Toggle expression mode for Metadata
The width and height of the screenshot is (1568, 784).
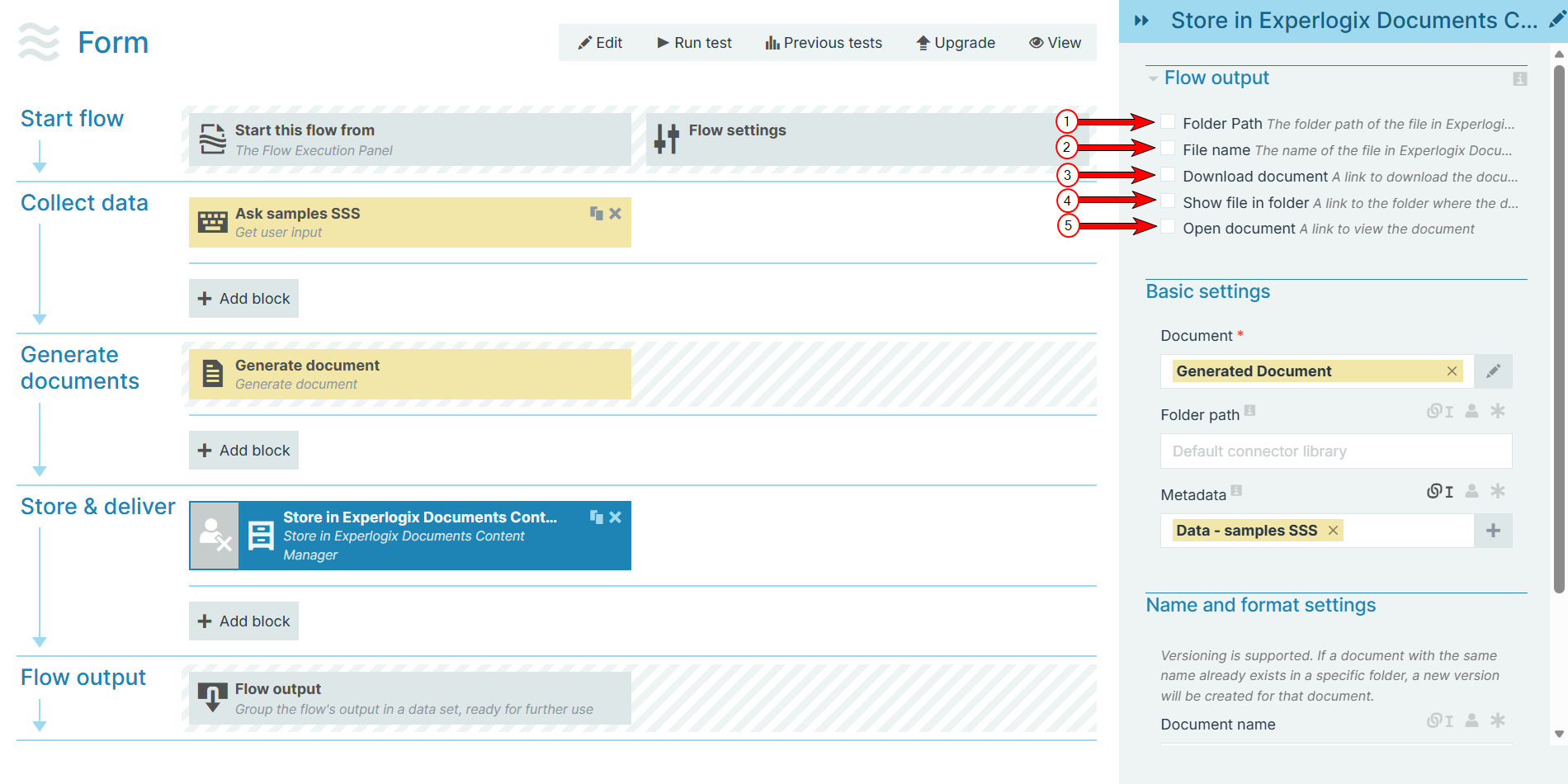pyautogui.click(x=1440, y=491)
